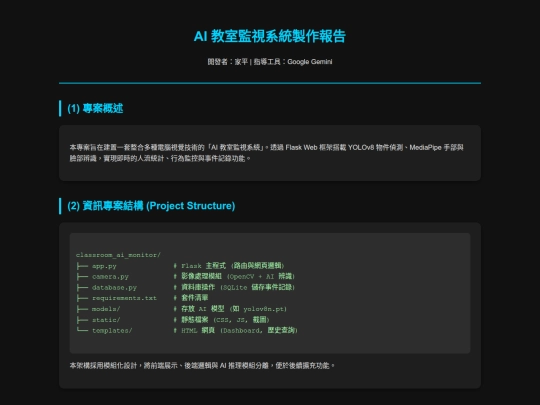The image size is (540, 405).
Task: Click the root folder line "classroom_ai_monitor/"
Action: (118, 255)
